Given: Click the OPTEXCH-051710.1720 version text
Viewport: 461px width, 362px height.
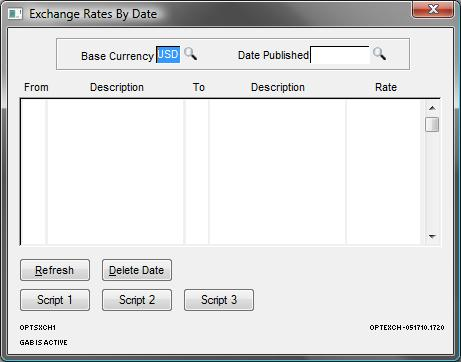Looking at the screenshot, I should tap(407, 328).
